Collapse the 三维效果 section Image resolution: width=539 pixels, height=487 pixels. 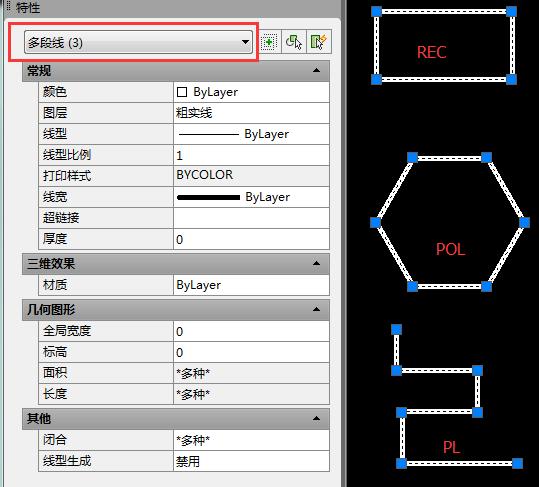(316, 264)
